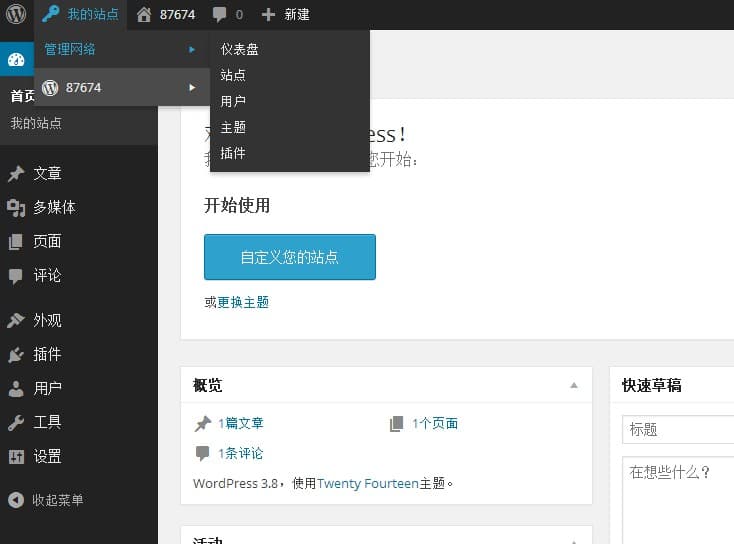
Task: Open Tools via the wrench icon
Action: (x=16, y=423)
